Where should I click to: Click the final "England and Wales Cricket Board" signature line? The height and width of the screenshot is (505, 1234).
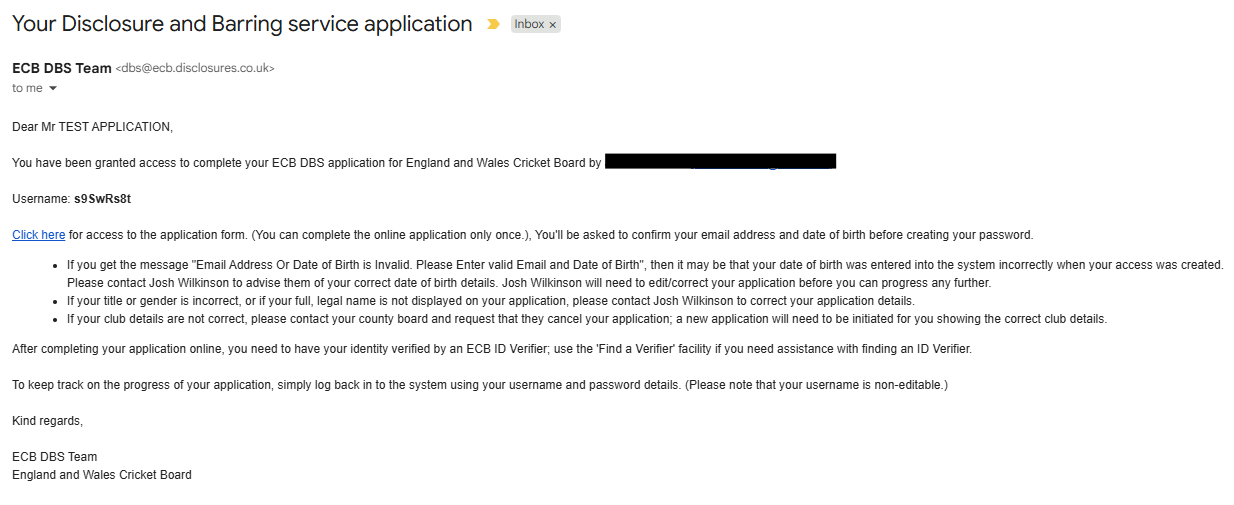[101, 475]
